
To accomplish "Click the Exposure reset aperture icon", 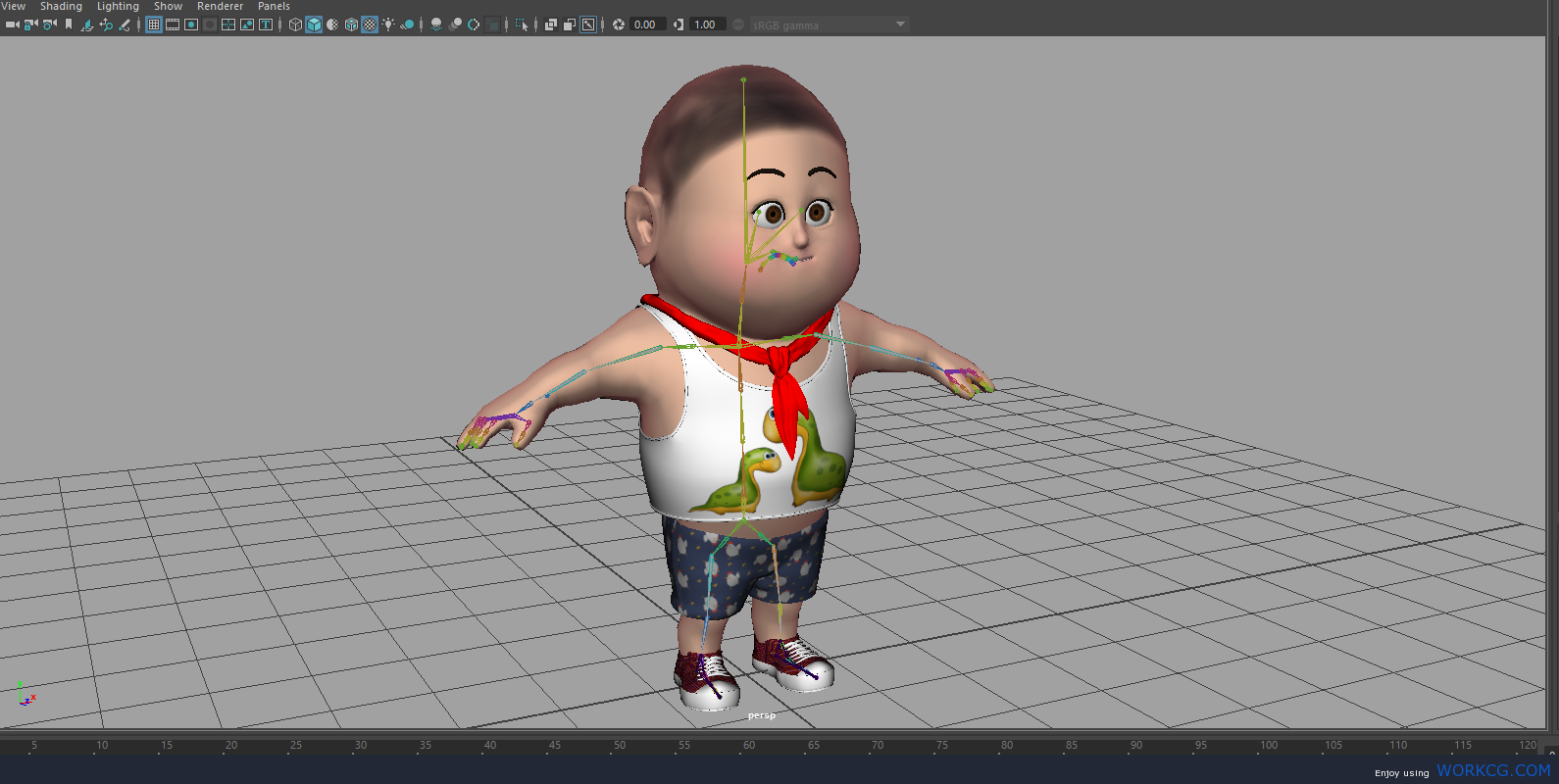I will 619,24.
